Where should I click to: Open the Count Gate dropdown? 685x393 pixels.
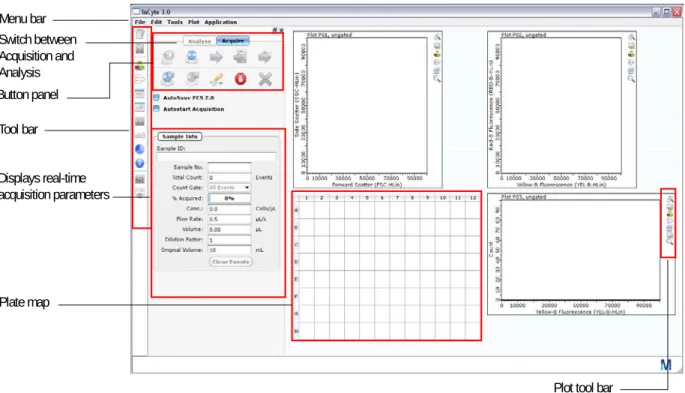click(x=229, y=188)
